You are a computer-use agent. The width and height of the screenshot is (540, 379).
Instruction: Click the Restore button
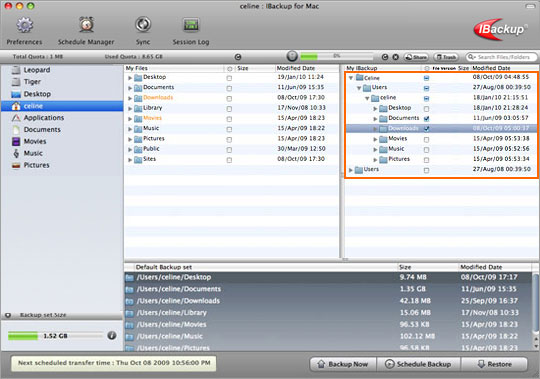click(x=494, y=364)
